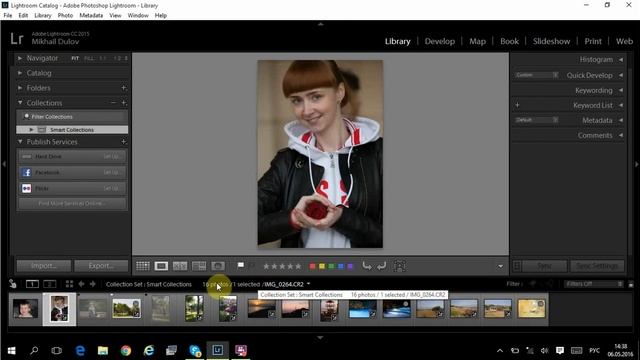Click the Flickr publish service icon

pos(27,188)
